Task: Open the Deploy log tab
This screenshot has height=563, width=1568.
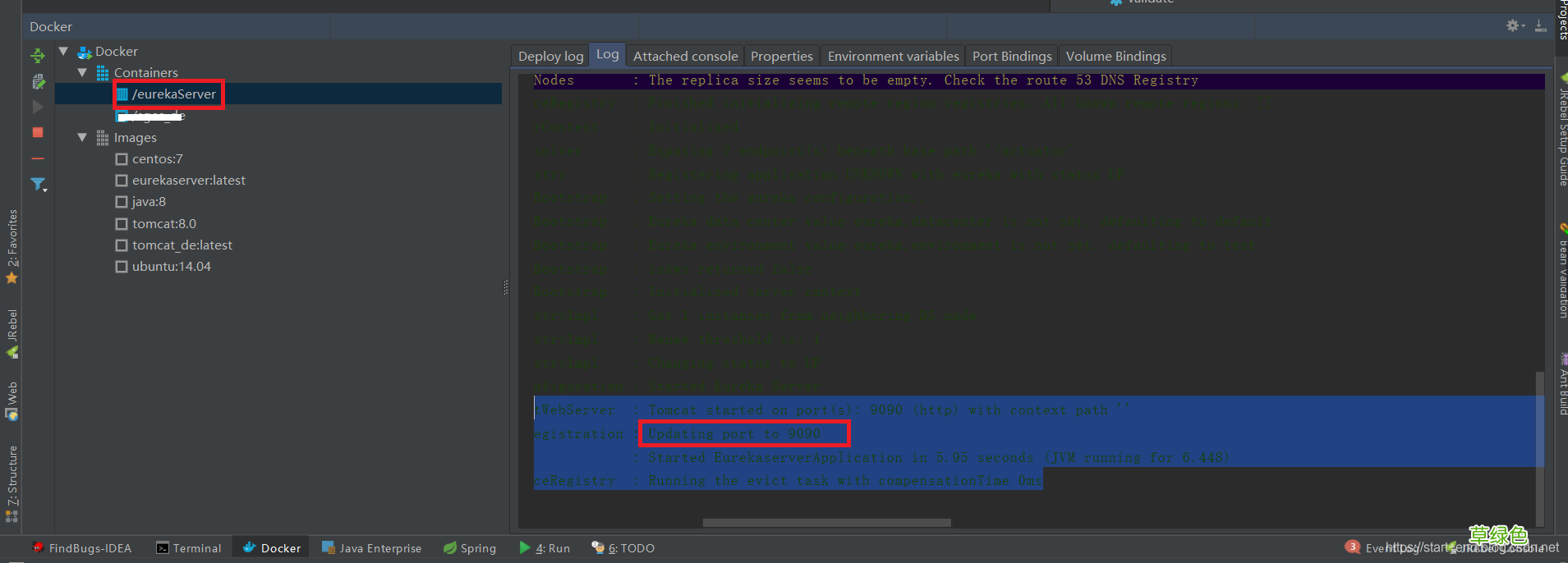Action: tap(550, 56)
